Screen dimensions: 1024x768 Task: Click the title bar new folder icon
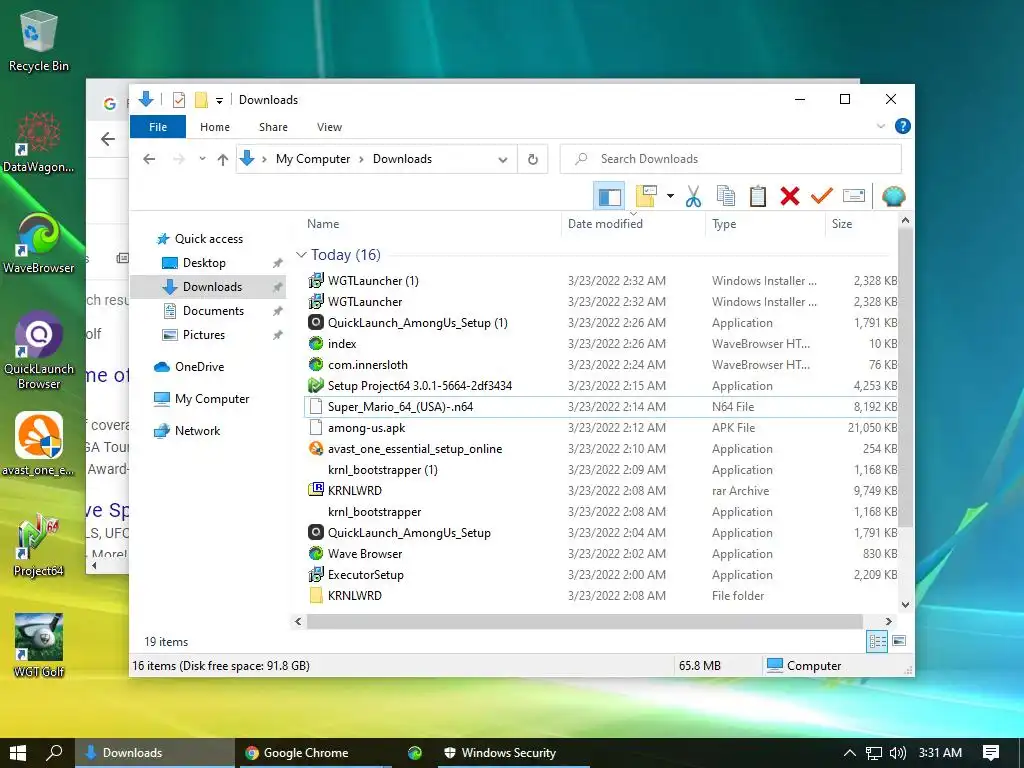click(x=201, y=100)
